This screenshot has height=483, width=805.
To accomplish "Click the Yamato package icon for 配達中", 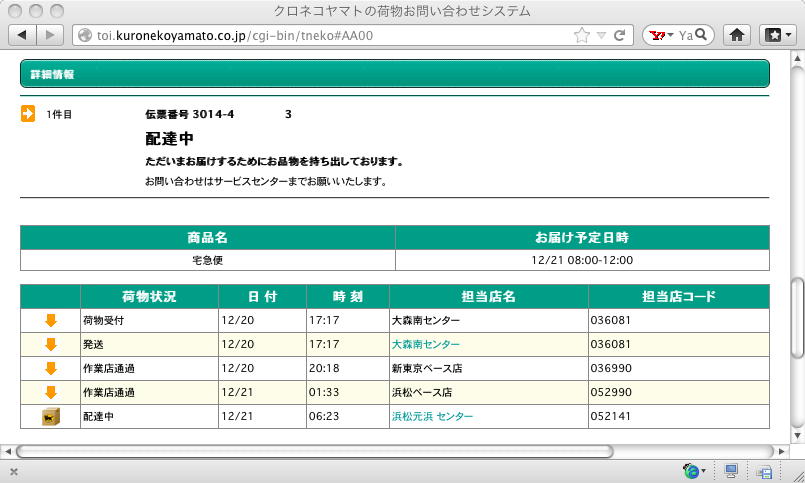I will point(50,417).
